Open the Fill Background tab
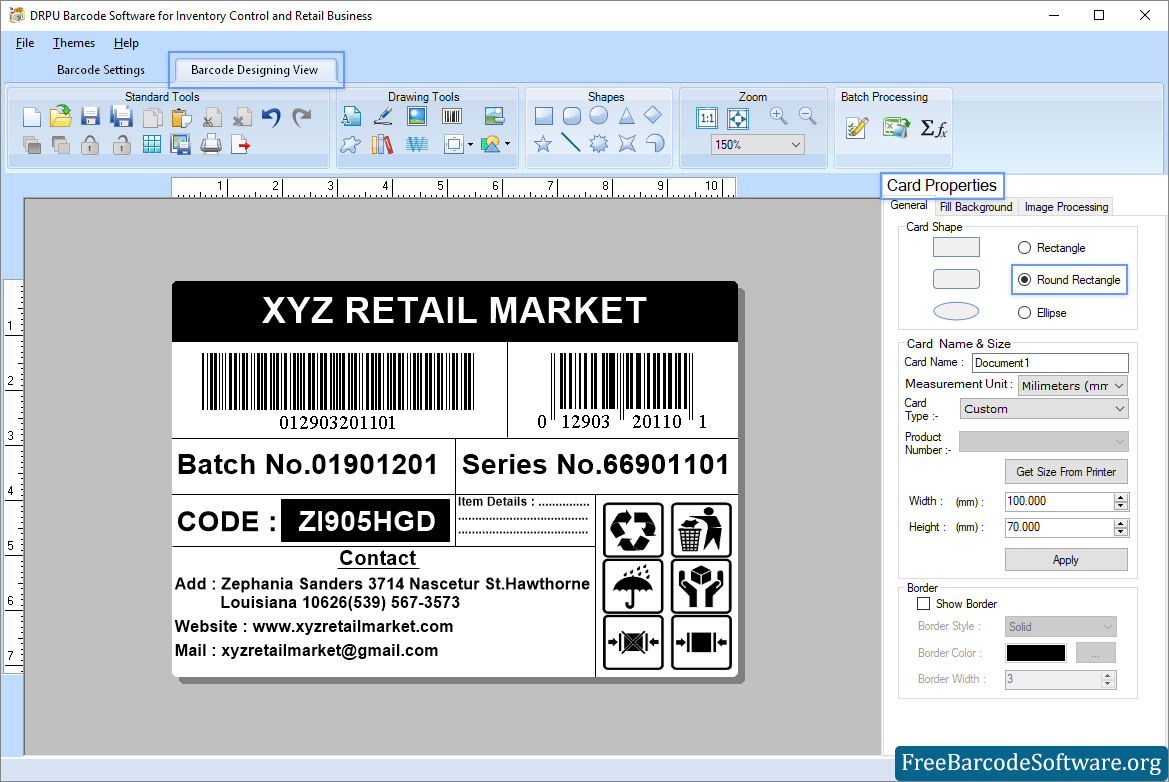This screenshot has width=1169, height=782. [976, 207]
